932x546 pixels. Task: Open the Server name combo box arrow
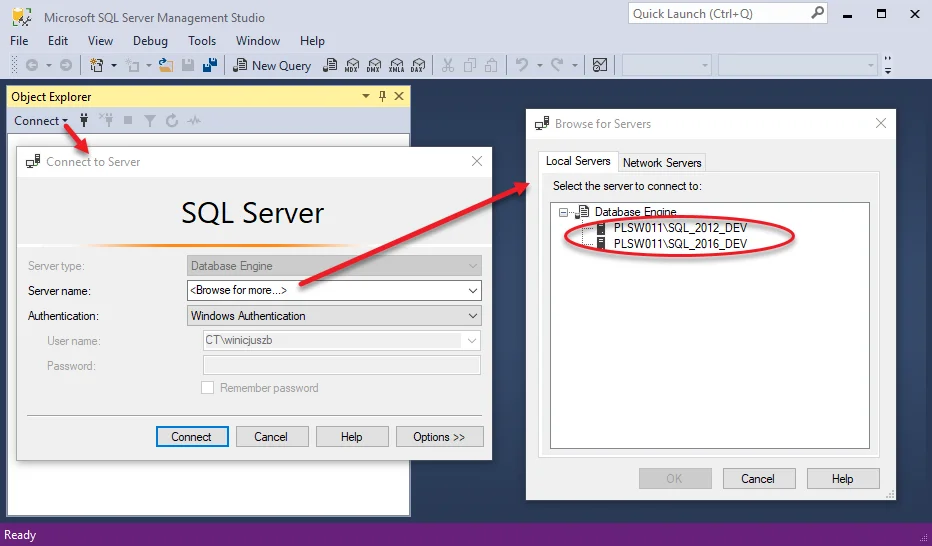coord(473,291)
